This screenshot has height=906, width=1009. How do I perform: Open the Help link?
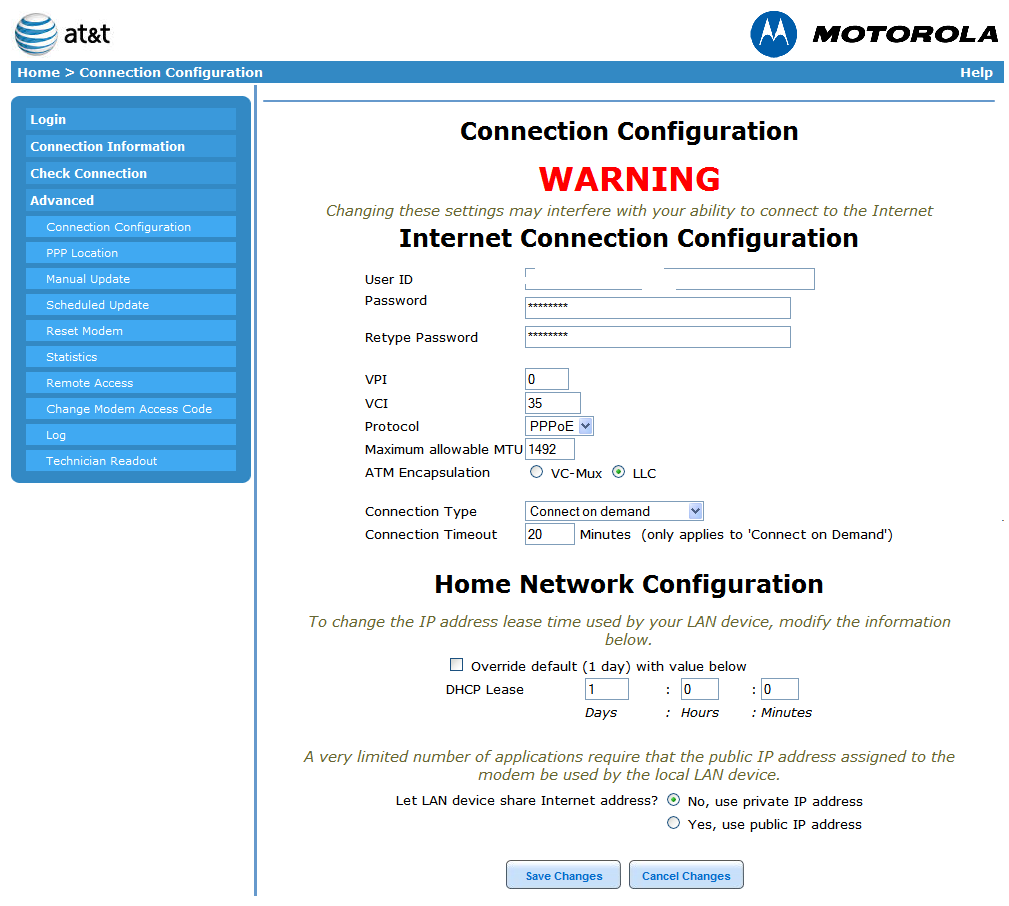coord(975,72)
